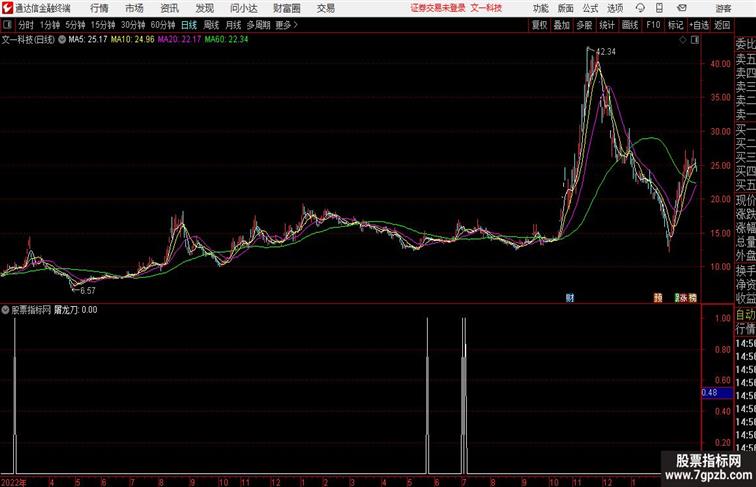Click the Tongdaxin red logo icon

point(7,8)
